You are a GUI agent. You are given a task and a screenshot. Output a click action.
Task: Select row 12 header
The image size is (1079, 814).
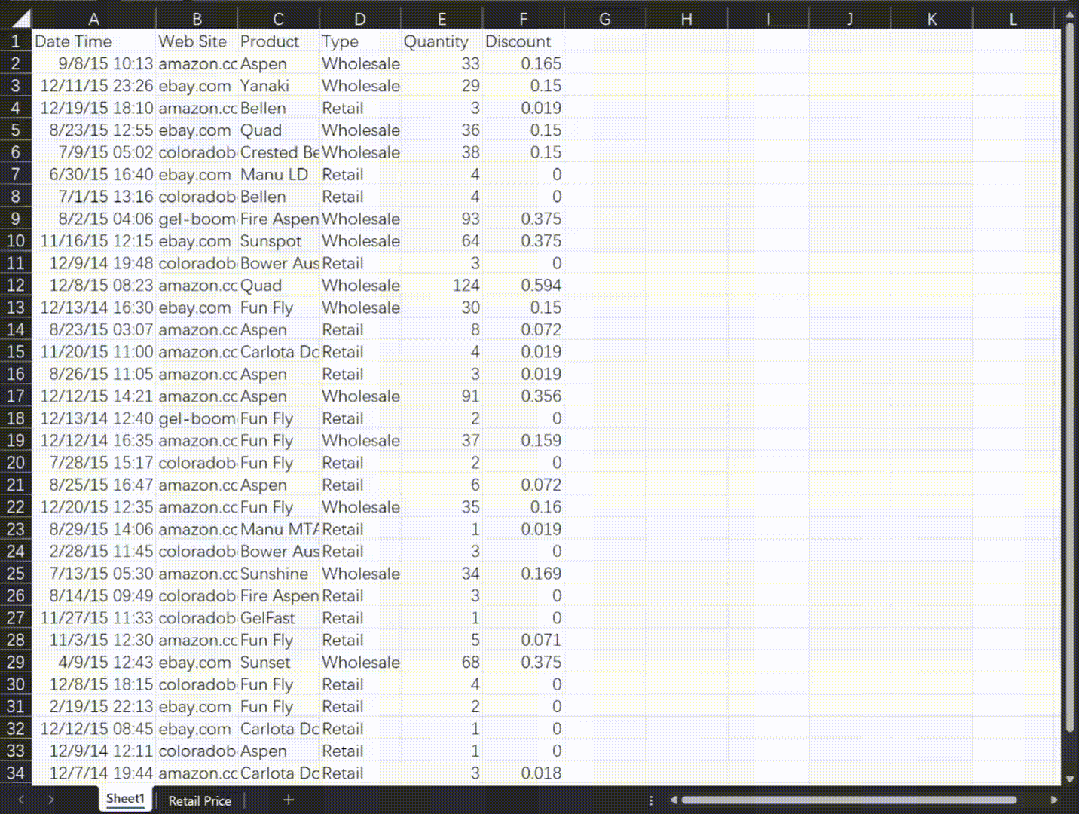16,285
